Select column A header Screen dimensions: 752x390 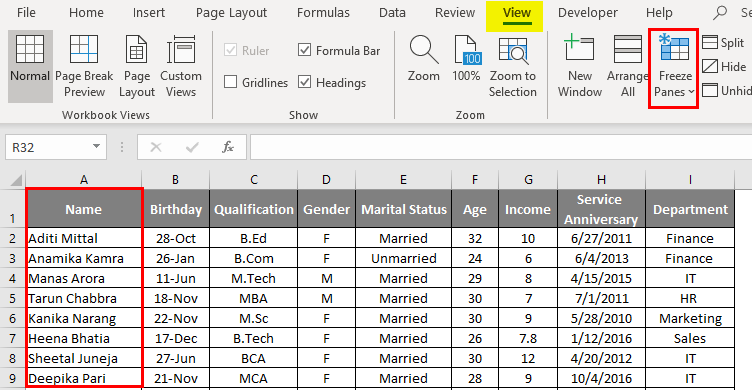pyautogui.click(x=84, y=180)
